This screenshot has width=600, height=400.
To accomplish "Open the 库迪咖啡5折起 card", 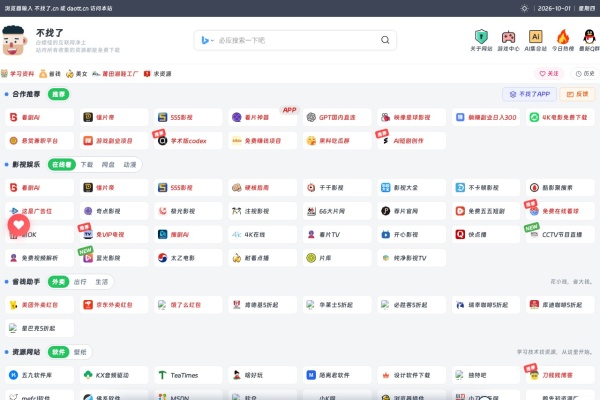I will tap(560, 305).
